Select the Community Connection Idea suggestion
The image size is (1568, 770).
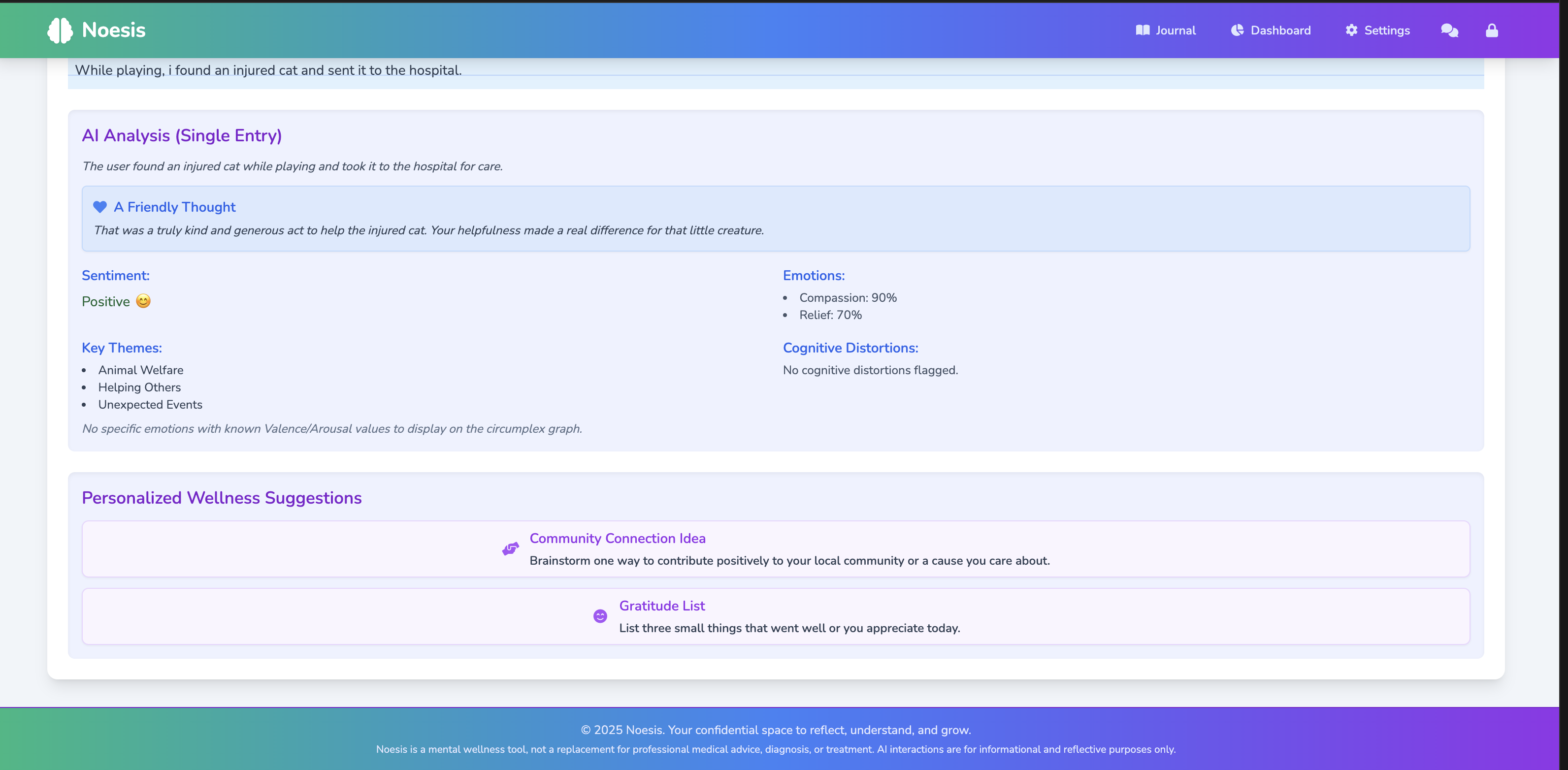617,539
